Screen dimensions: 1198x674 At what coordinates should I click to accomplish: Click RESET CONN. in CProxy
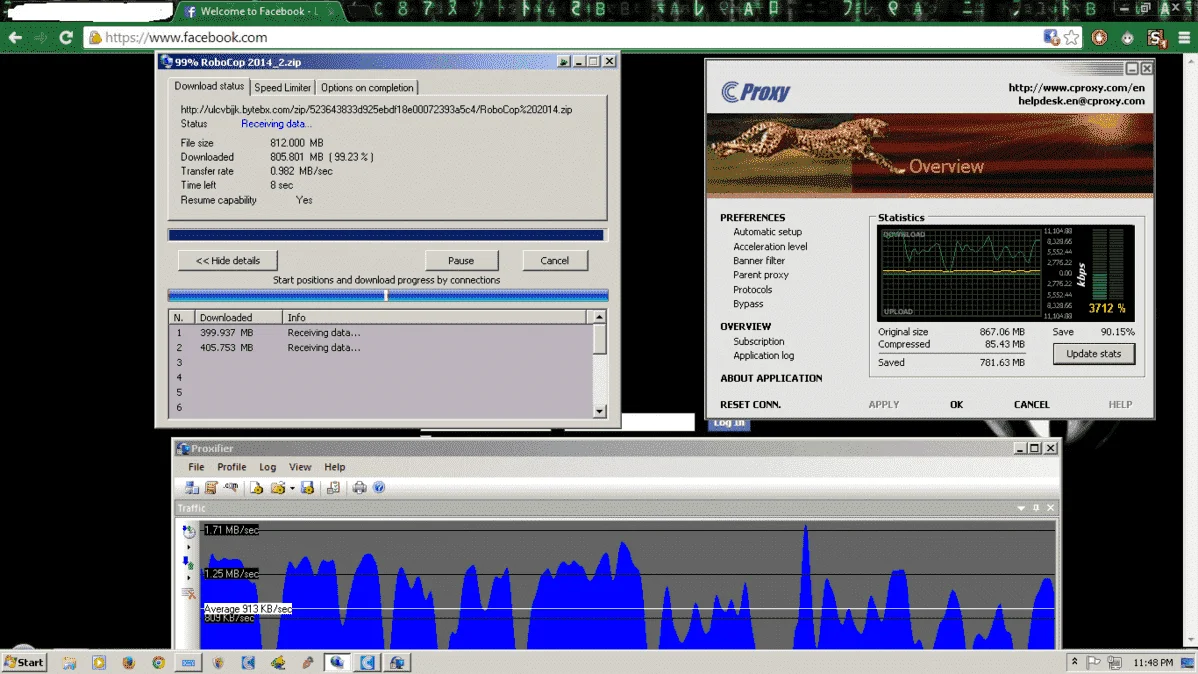point(750,405)
